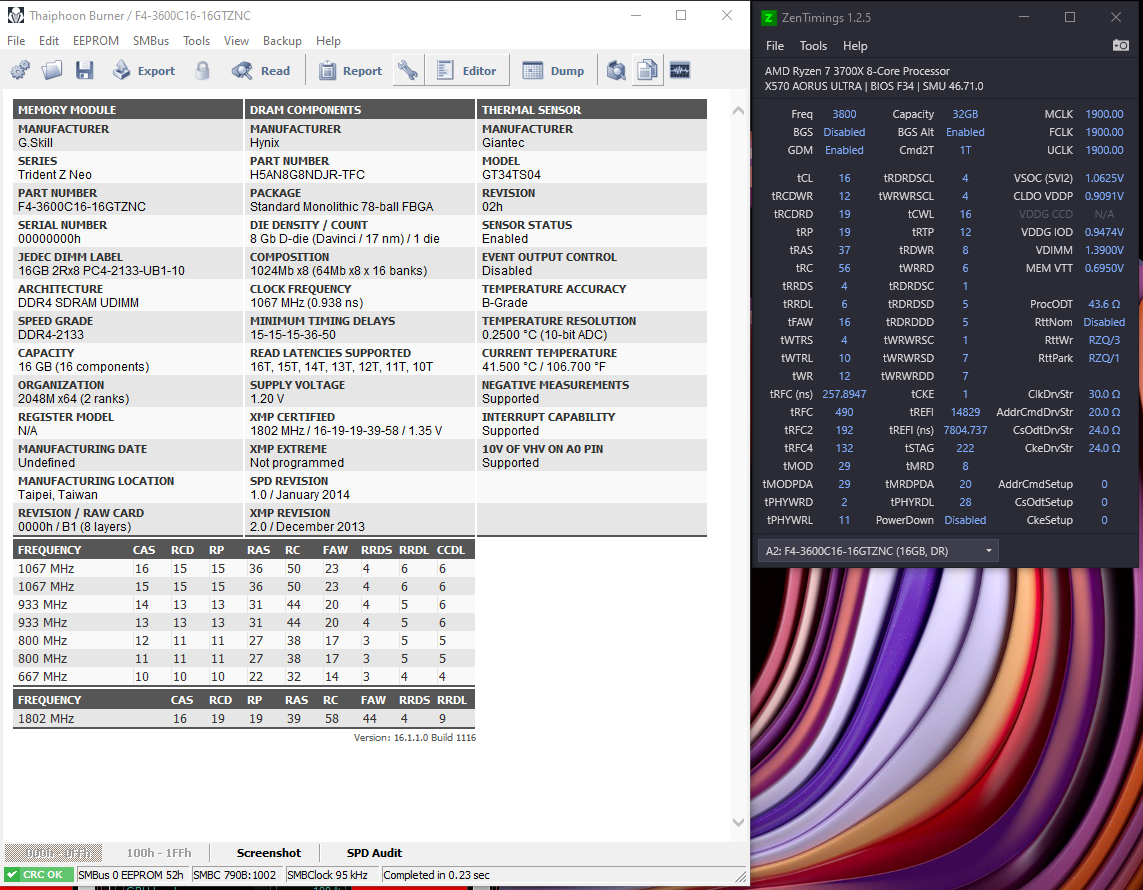Open the SMBus menu
Image resolution: width=1143 pixels, height=890 pixels.
pos(151,41)
